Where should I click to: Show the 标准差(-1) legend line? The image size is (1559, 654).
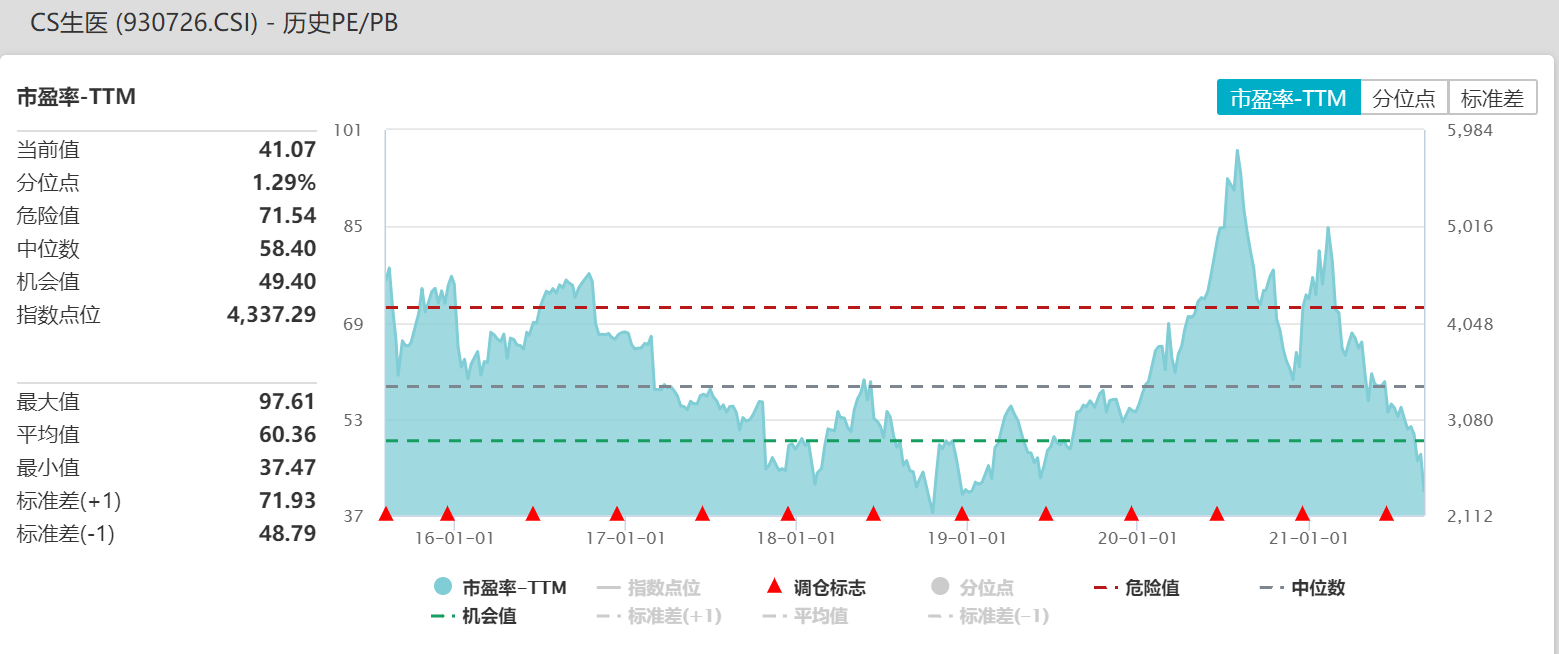989,616
